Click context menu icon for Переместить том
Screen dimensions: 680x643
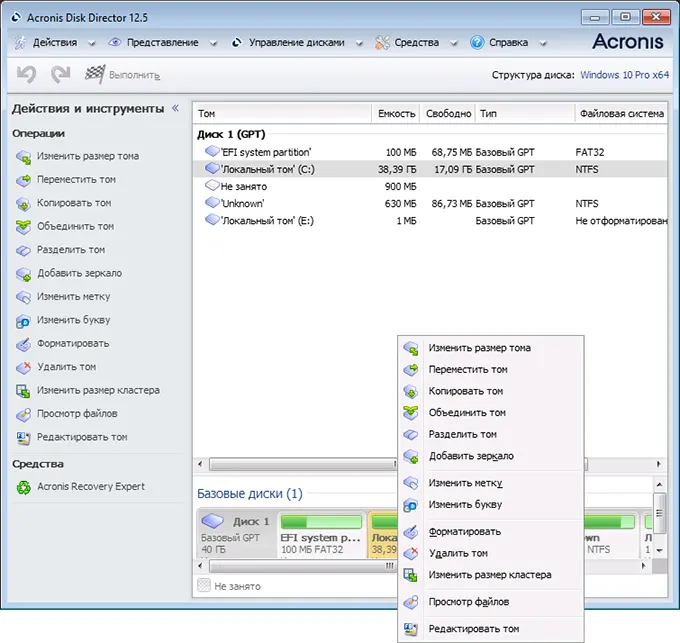(x=411, y=370)
